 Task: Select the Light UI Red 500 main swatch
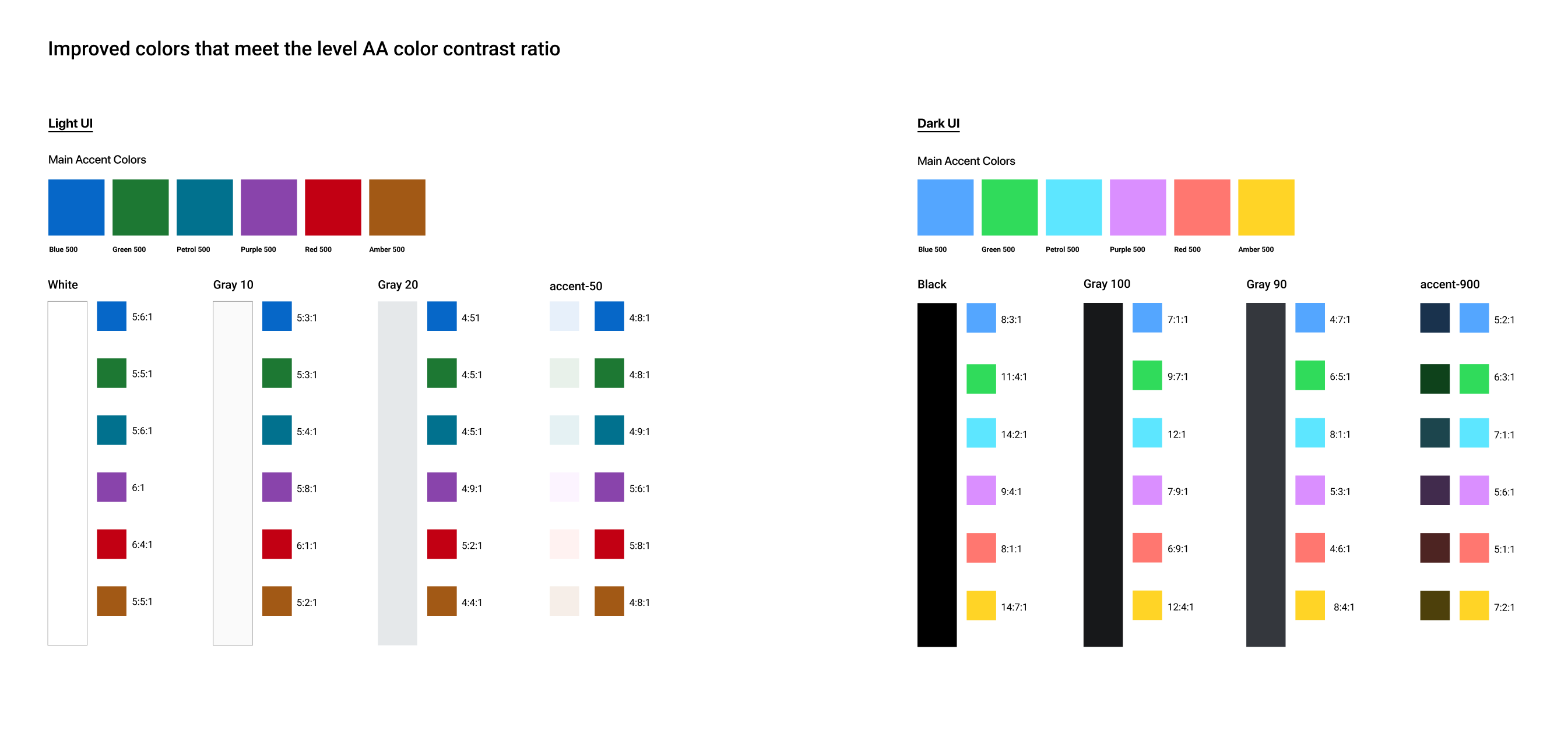(332, 207)
